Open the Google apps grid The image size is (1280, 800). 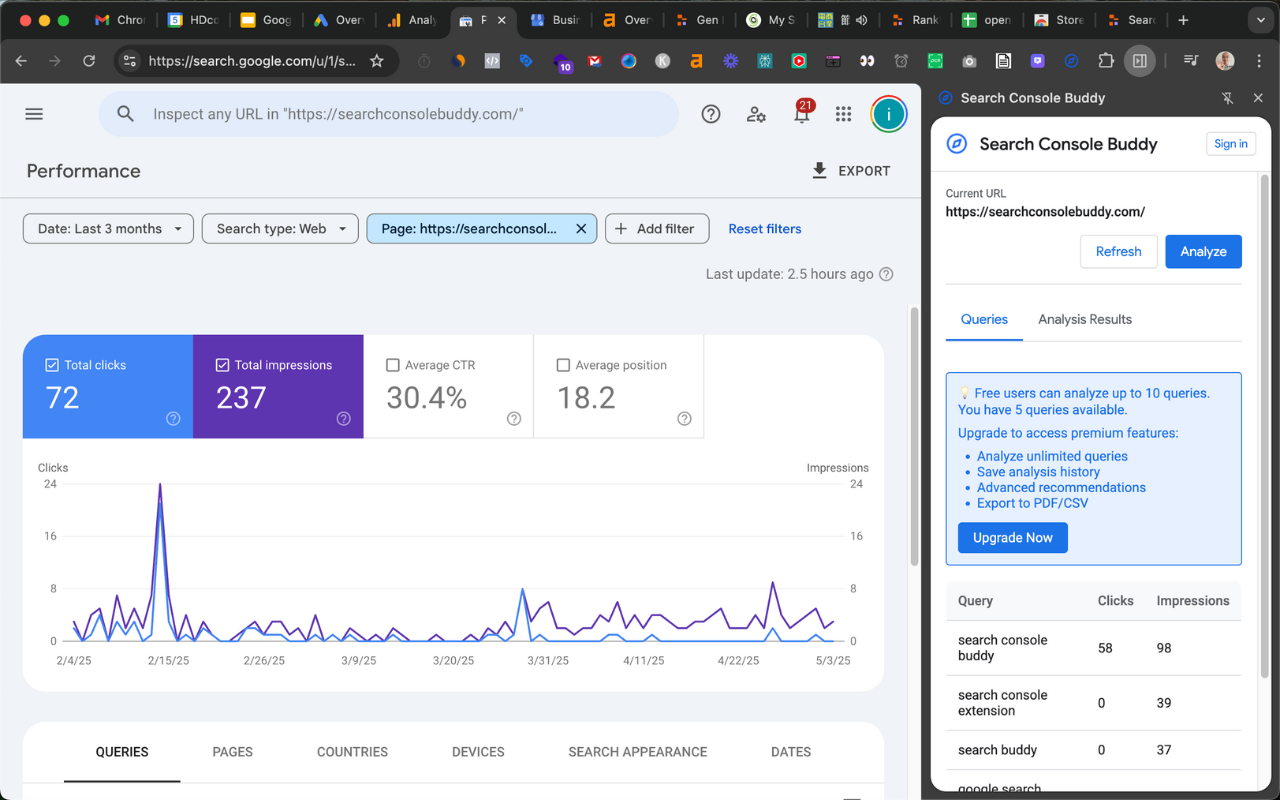[x=843, y=114]
